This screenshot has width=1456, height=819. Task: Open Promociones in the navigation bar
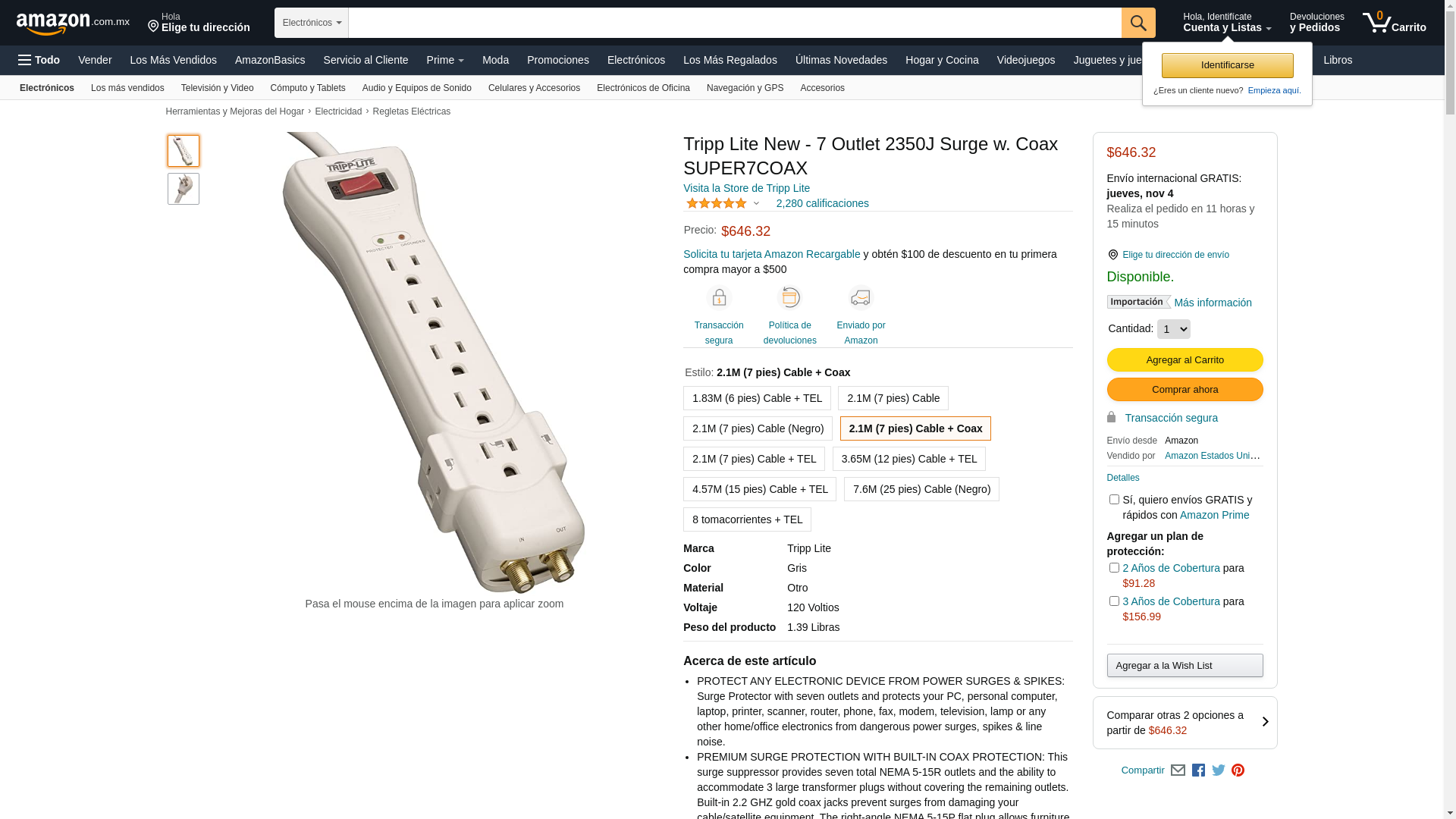[x=558, y=60]
